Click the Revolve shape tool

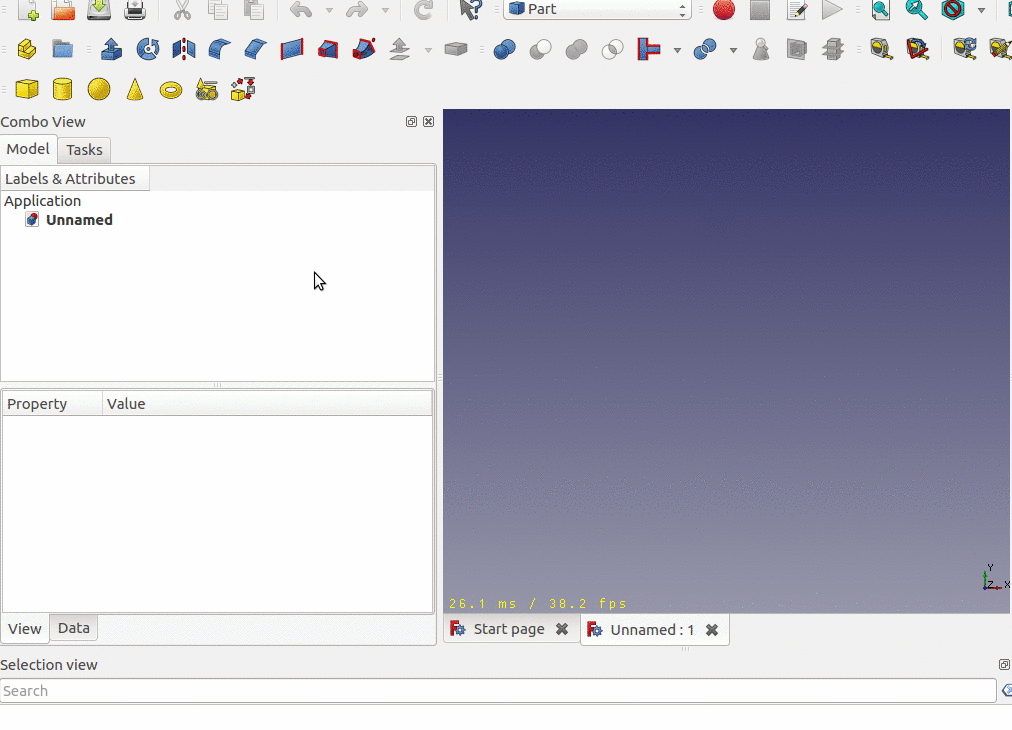148,49
